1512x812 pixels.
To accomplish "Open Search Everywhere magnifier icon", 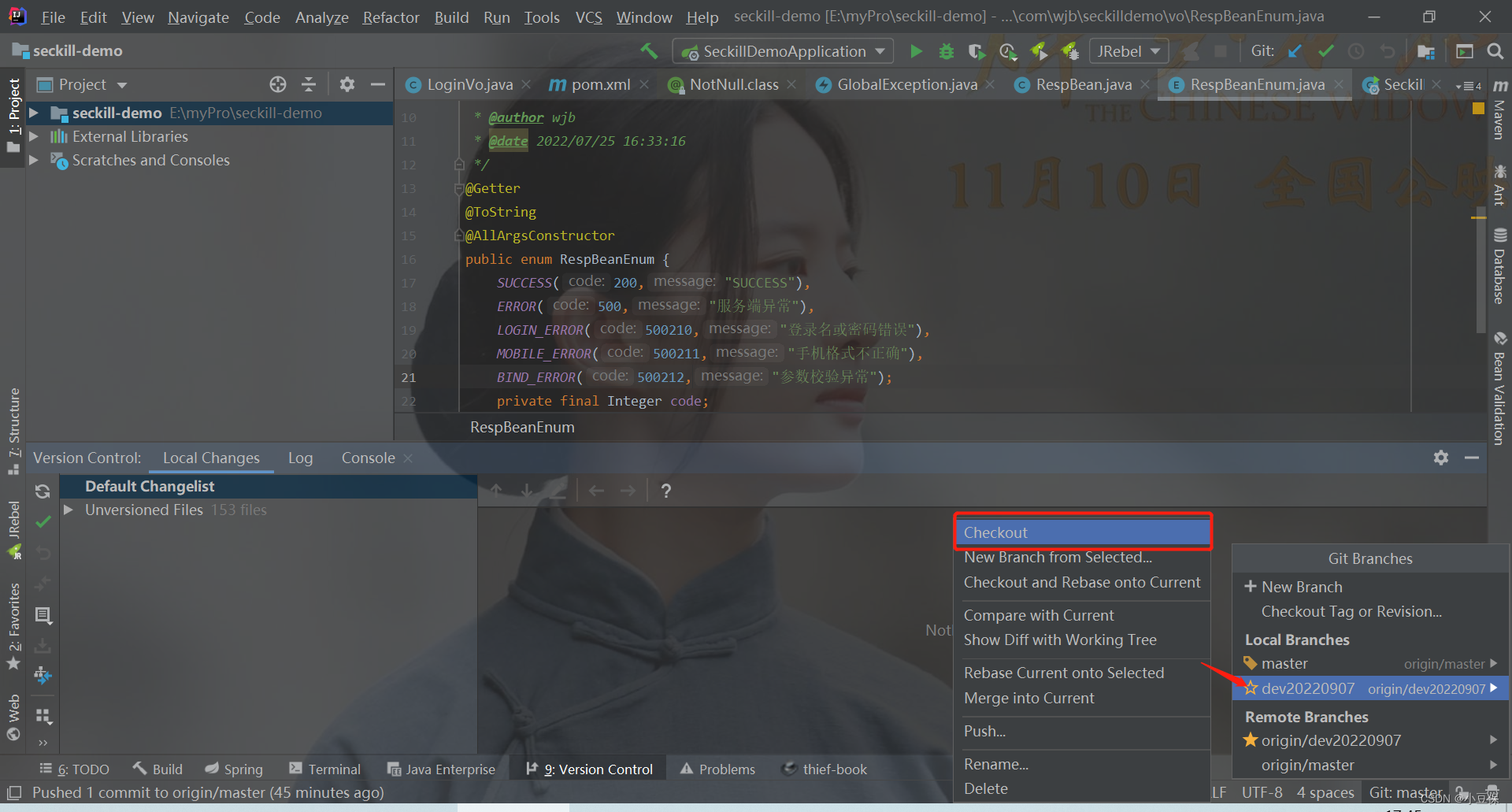I will [x=1495, y=51].
